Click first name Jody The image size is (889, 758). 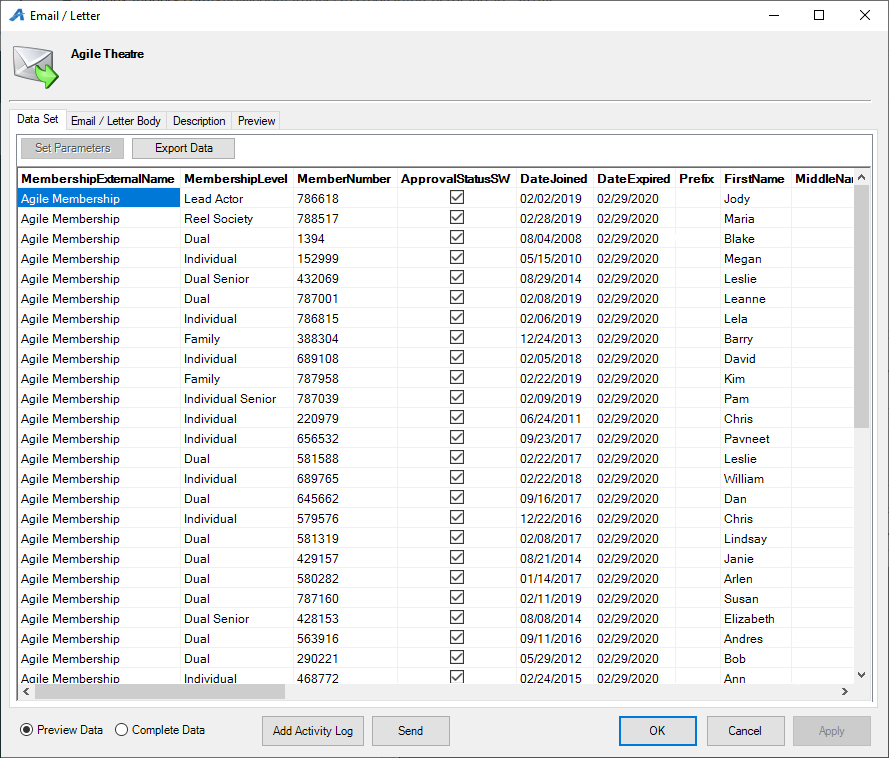(755, 198)
